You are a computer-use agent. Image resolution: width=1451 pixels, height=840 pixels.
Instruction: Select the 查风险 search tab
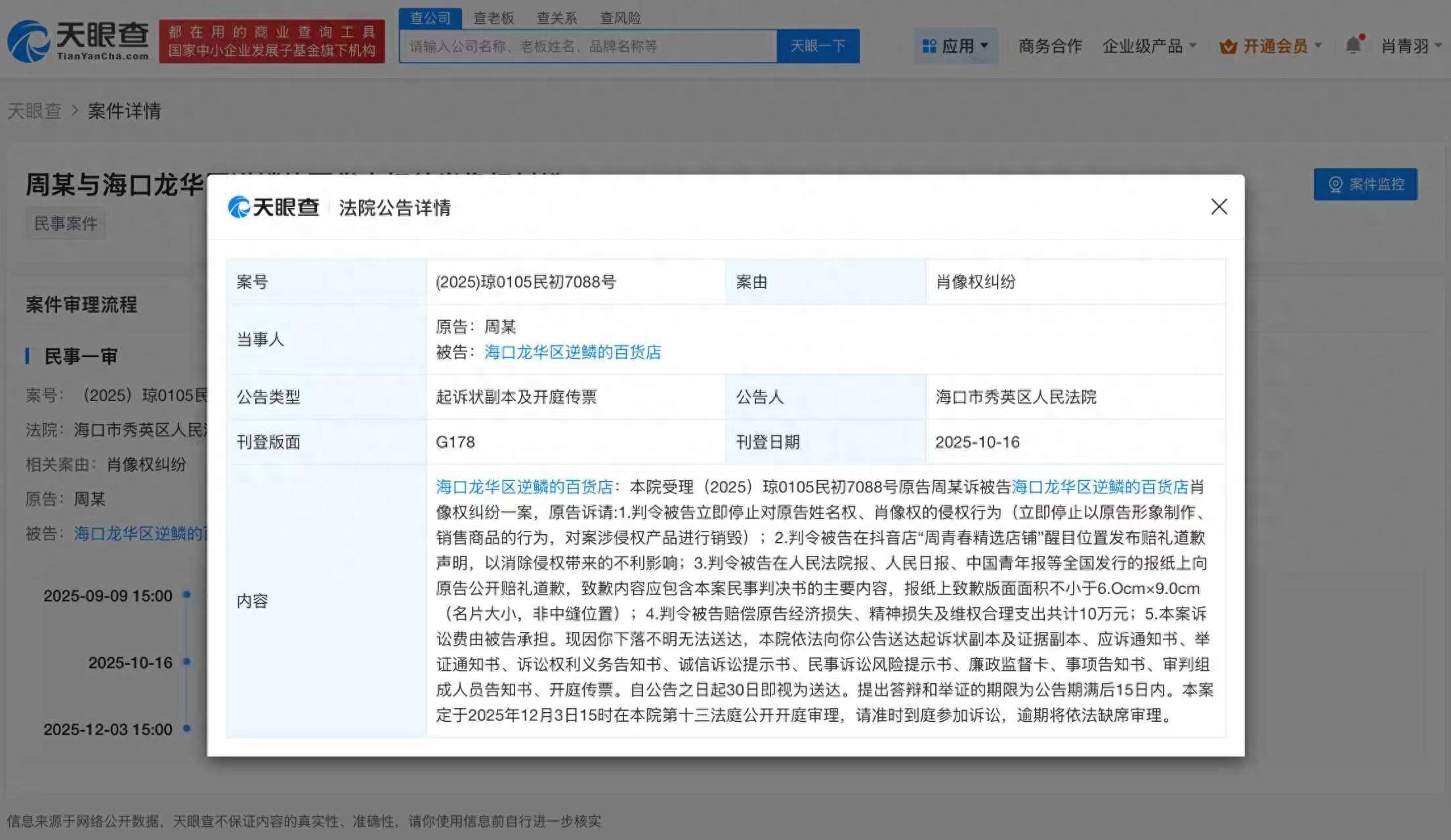620,18
